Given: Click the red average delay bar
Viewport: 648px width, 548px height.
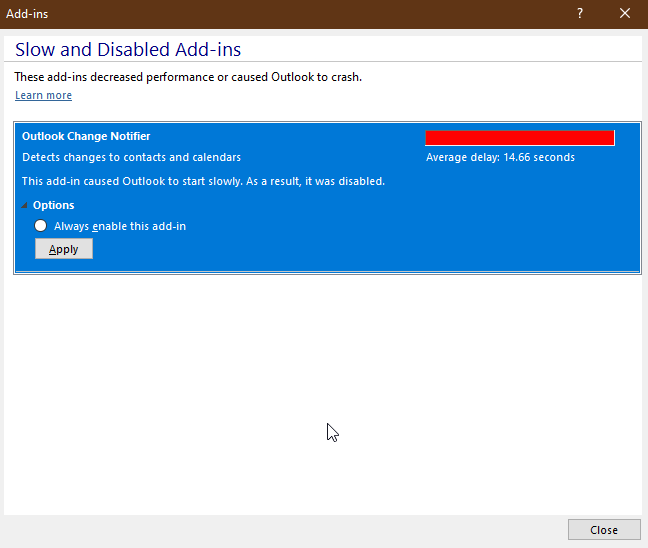Looking at the screenshot, I should [x=520, y=138].
